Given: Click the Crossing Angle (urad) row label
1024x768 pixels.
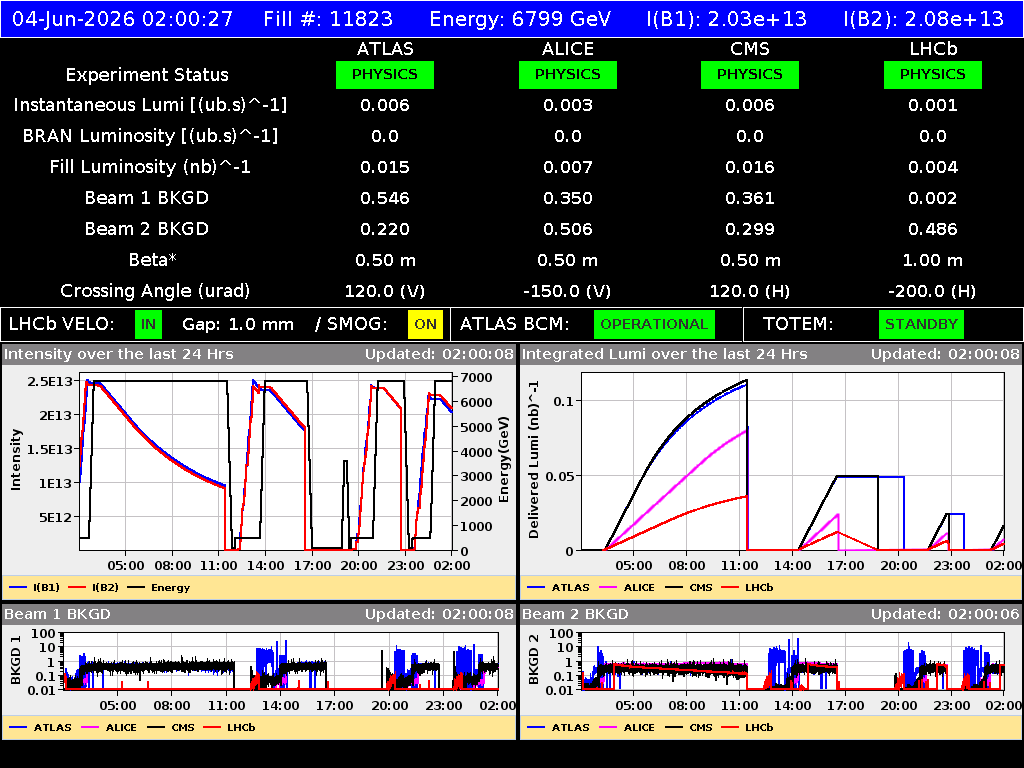Looking at the screenshot, I should 155,291.
